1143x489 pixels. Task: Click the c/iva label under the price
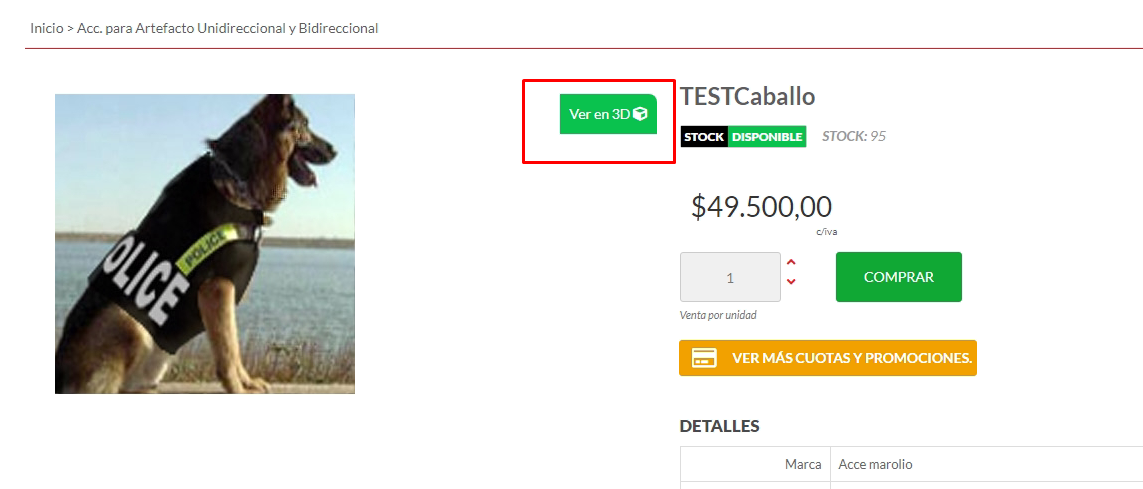(x=827, y=232)
